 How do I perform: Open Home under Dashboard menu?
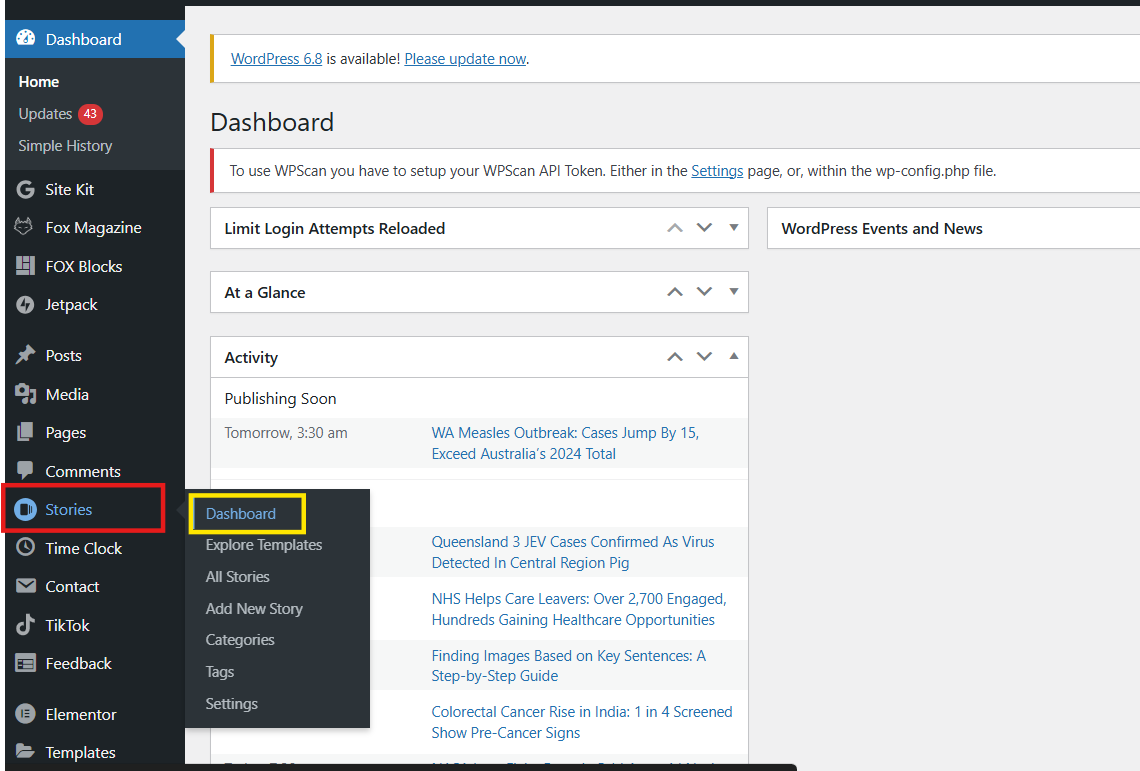click(39, 81)
